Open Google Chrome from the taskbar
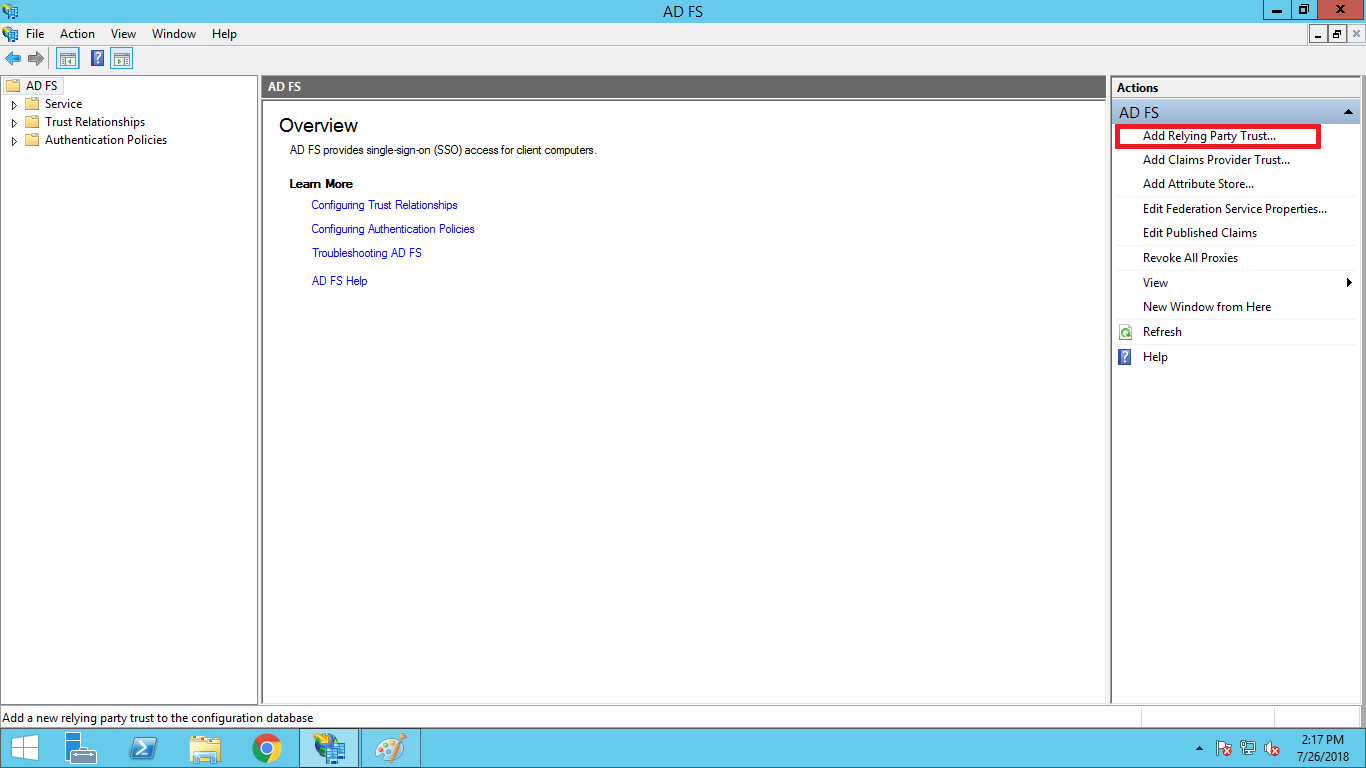Image resolution: width=1366 pixels, height=768 pixels. tap(266, 748)
